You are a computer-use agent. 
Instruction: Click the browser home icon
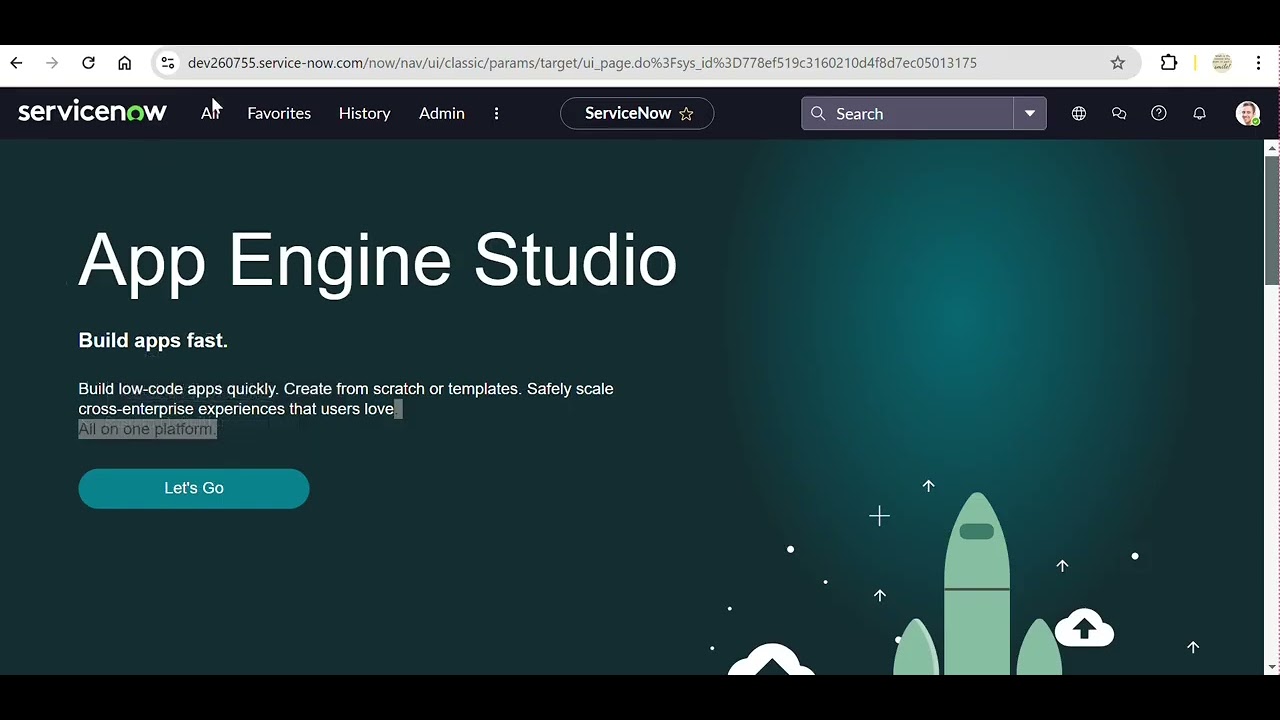124,63
